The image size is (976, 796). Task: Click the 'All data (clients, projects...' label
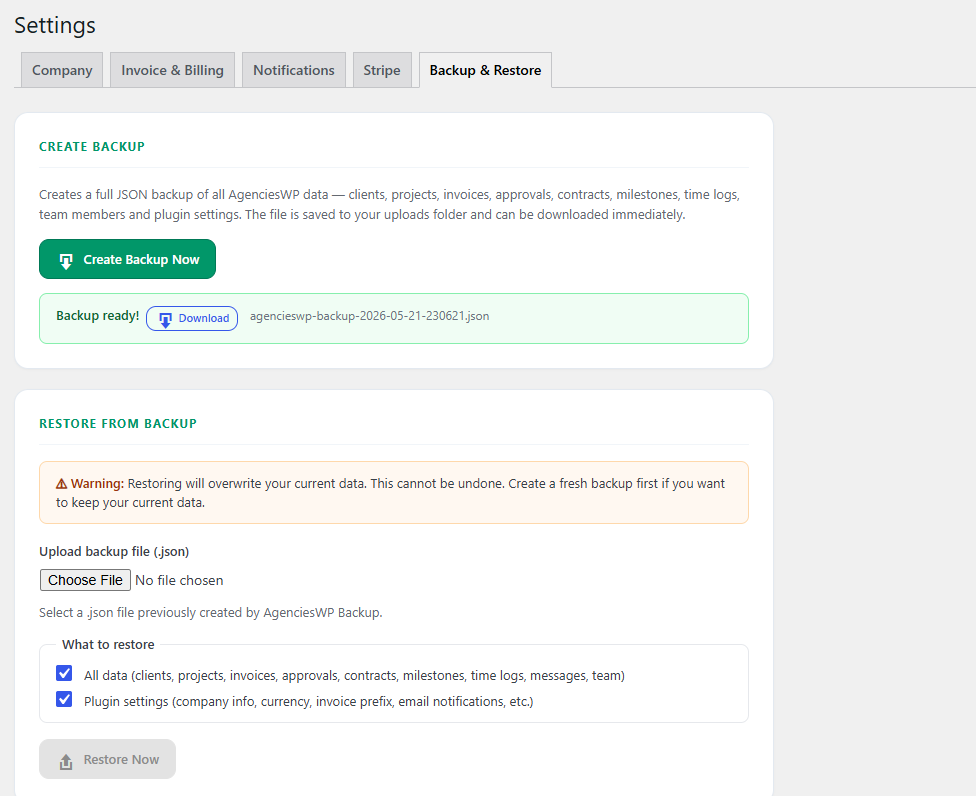[x=354, y=675]
